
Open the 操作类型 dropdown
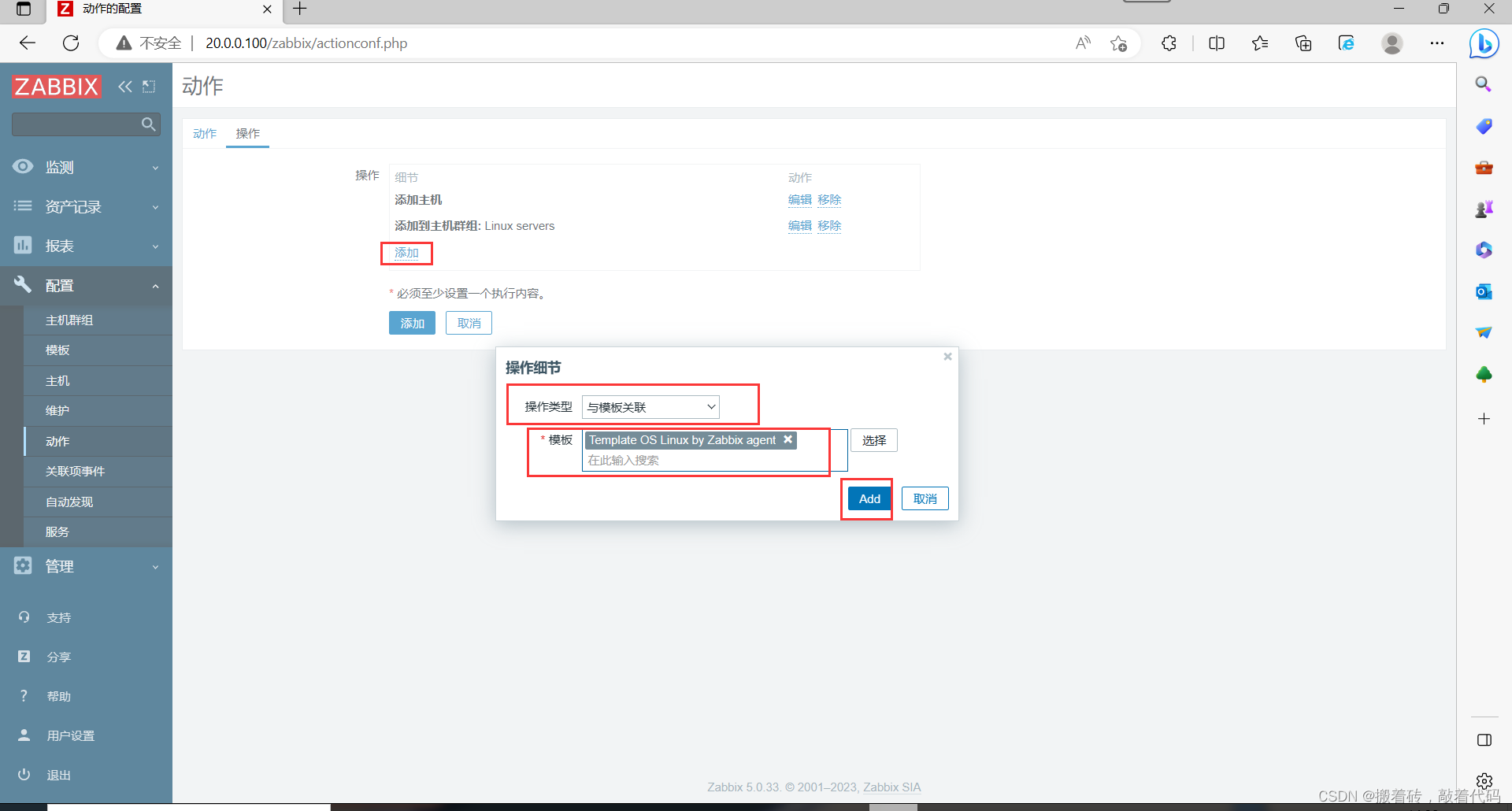pos(650,406)
